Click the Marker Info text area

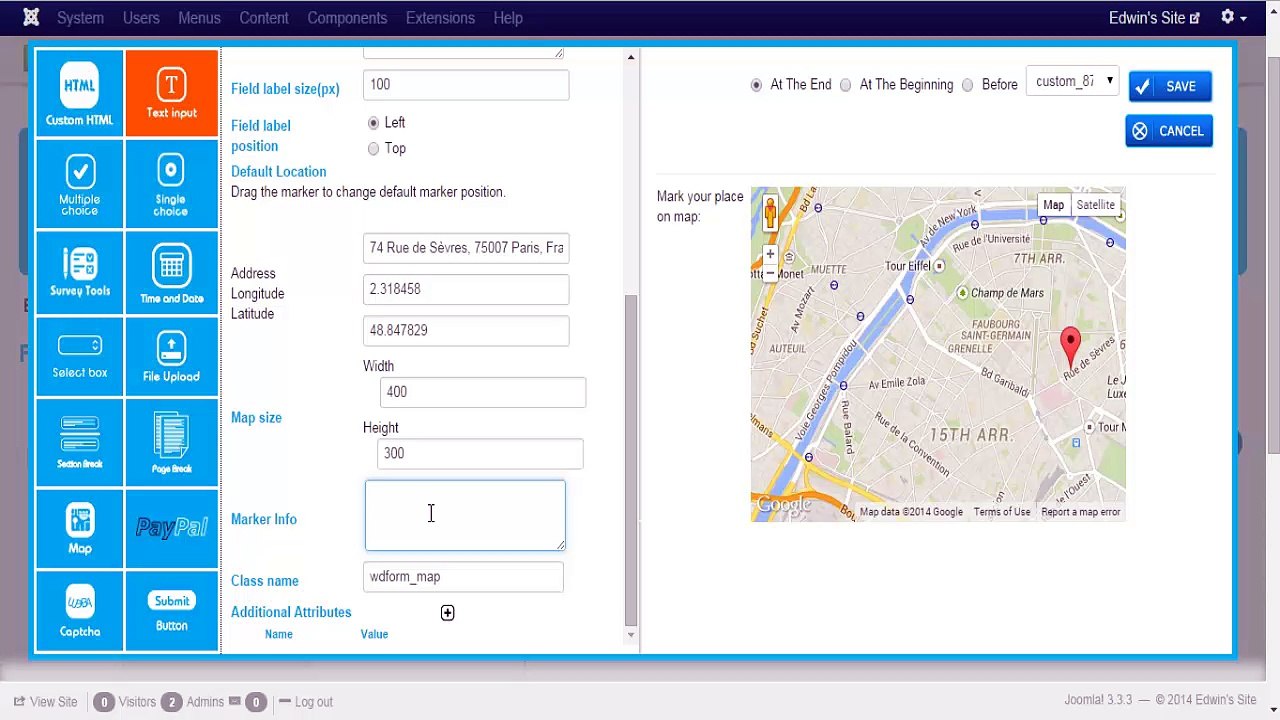click(465, 515)
